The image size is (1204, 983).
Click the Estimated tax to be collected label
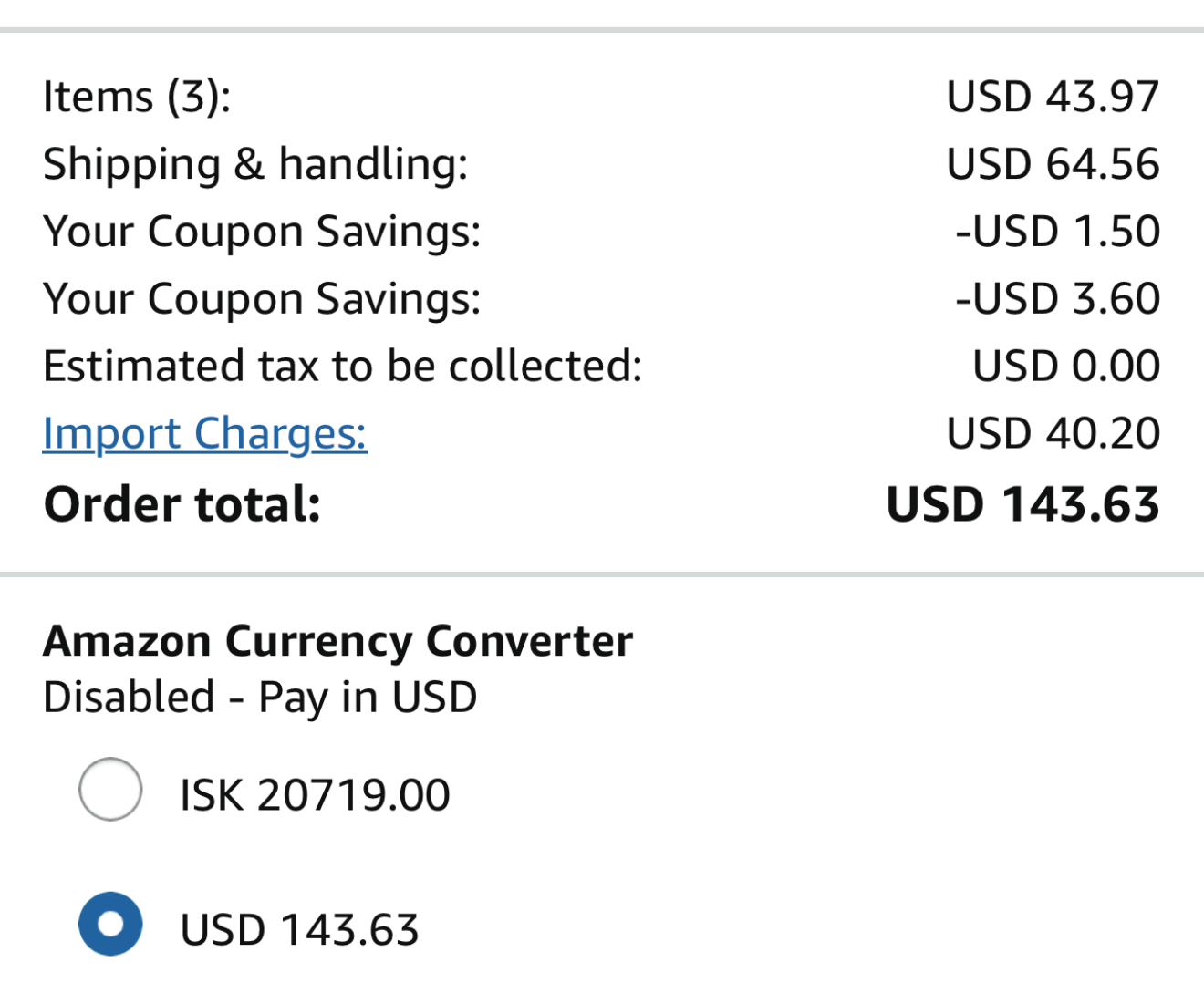pyautogui.click(x=343, y=367)
